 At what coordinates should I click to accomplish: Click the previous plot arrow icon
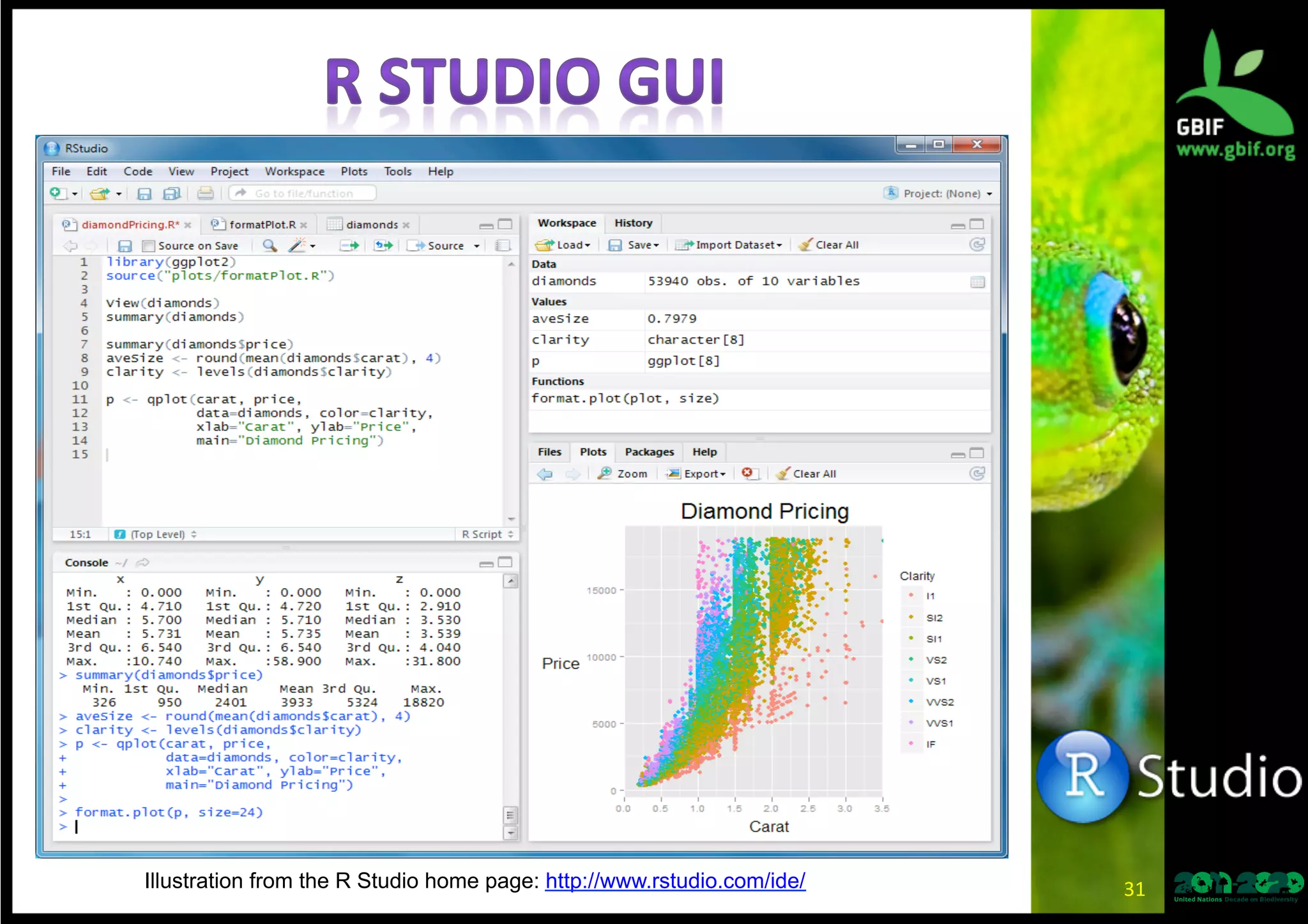[545, 474]
